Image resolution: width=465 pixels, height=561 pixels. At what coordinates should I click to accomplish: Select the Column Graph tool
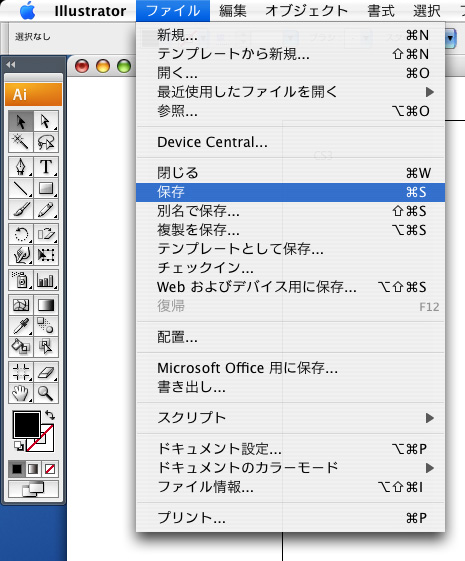coord(46,280)
